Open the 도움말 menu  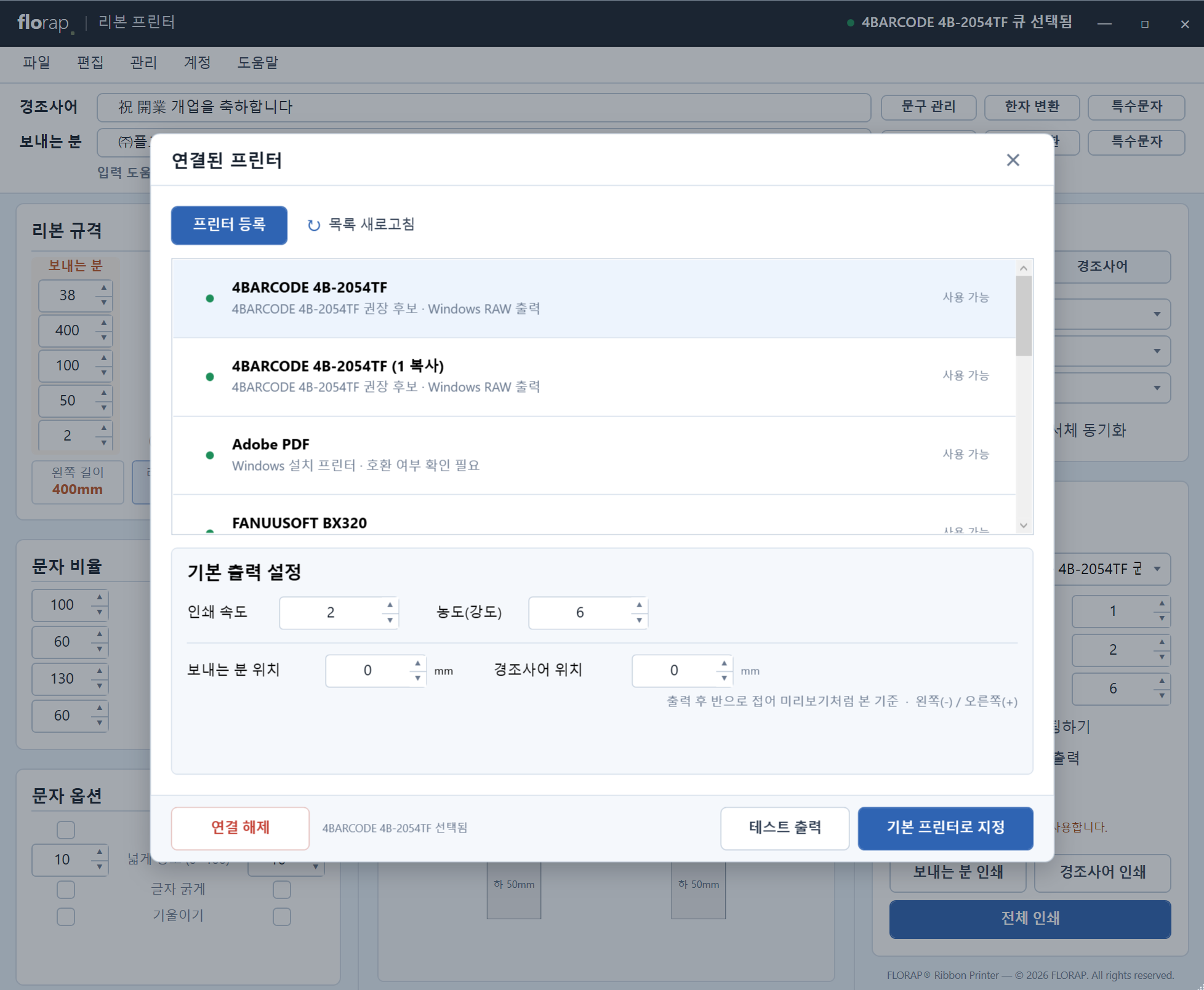pyautogui.click(x=258, y=63)
